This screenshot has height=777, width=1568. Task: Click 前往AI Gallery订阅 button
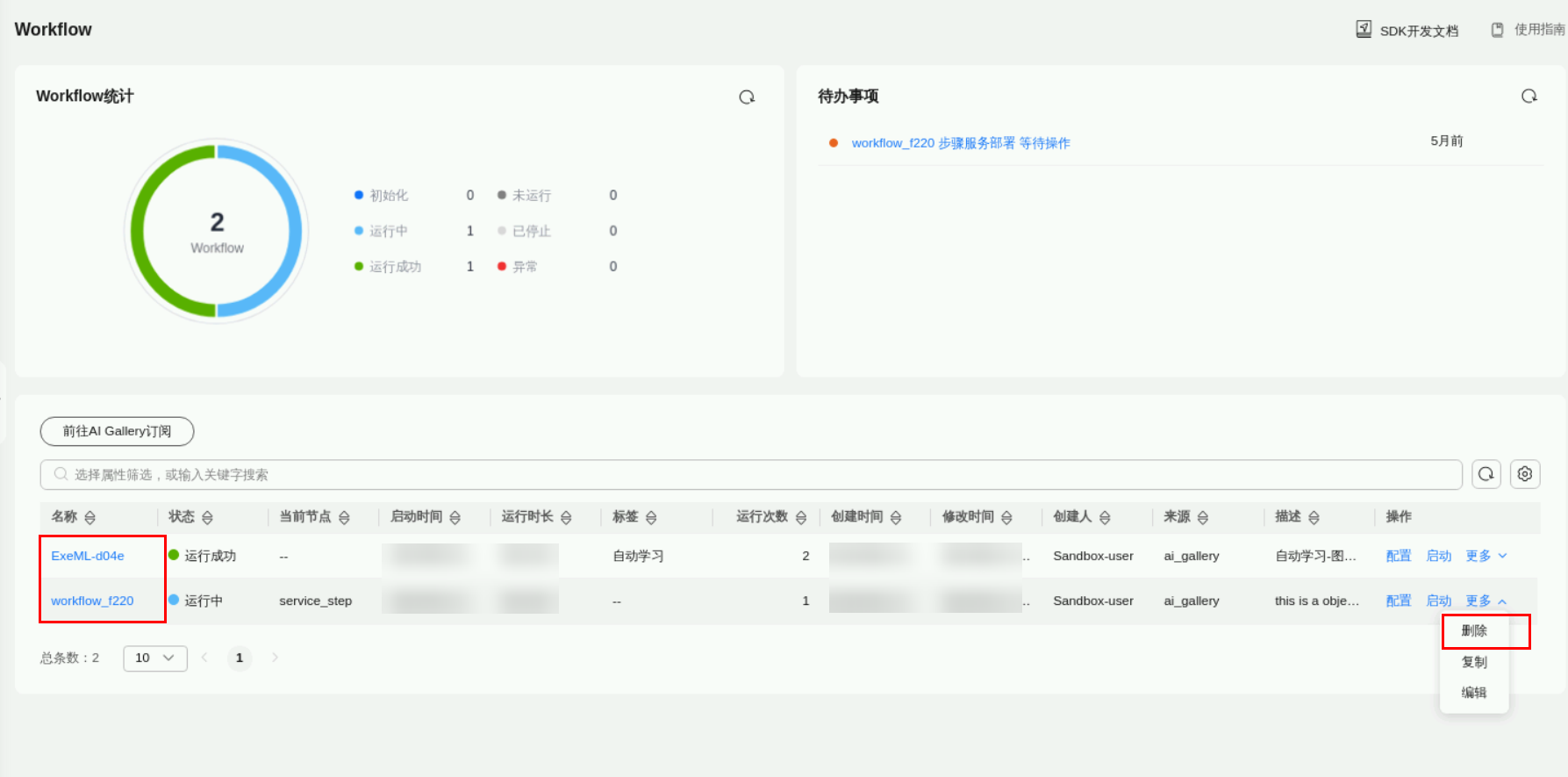coord(117,431)
